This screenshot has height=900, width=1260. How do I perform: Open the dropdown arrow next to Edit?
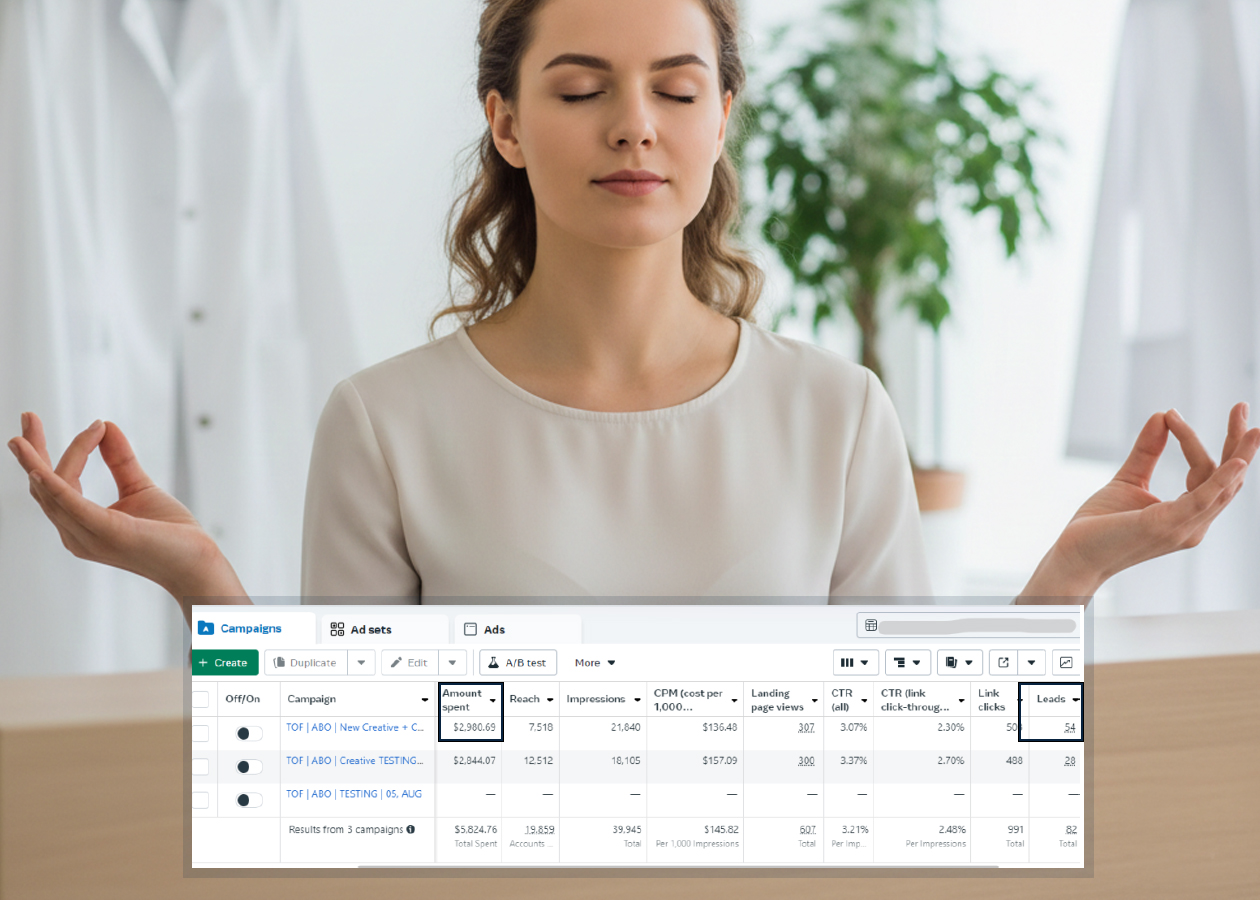pyautogui.click(x=453, y=662)
